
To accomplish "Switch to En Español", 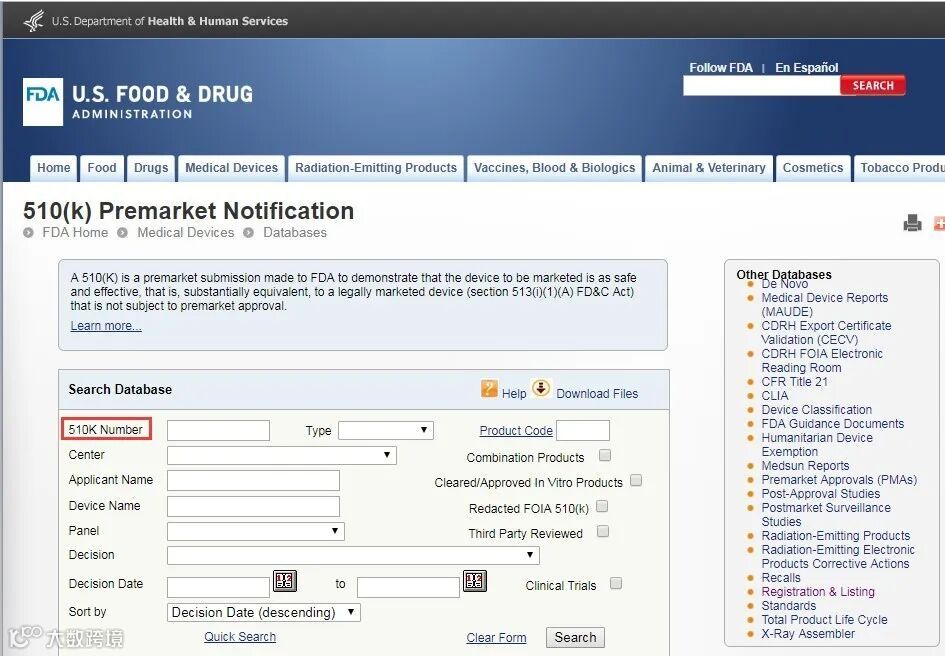I will click(x=806, y=68).
